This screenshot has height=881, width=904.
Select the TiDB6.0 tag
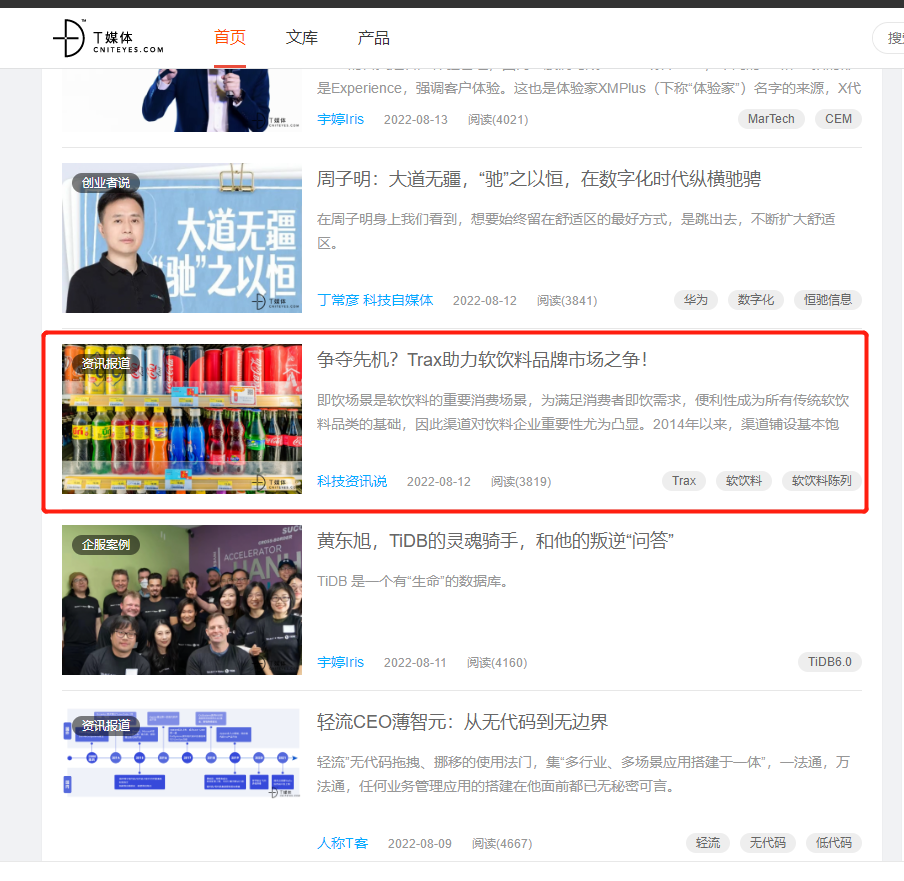[x=830, y=662]
